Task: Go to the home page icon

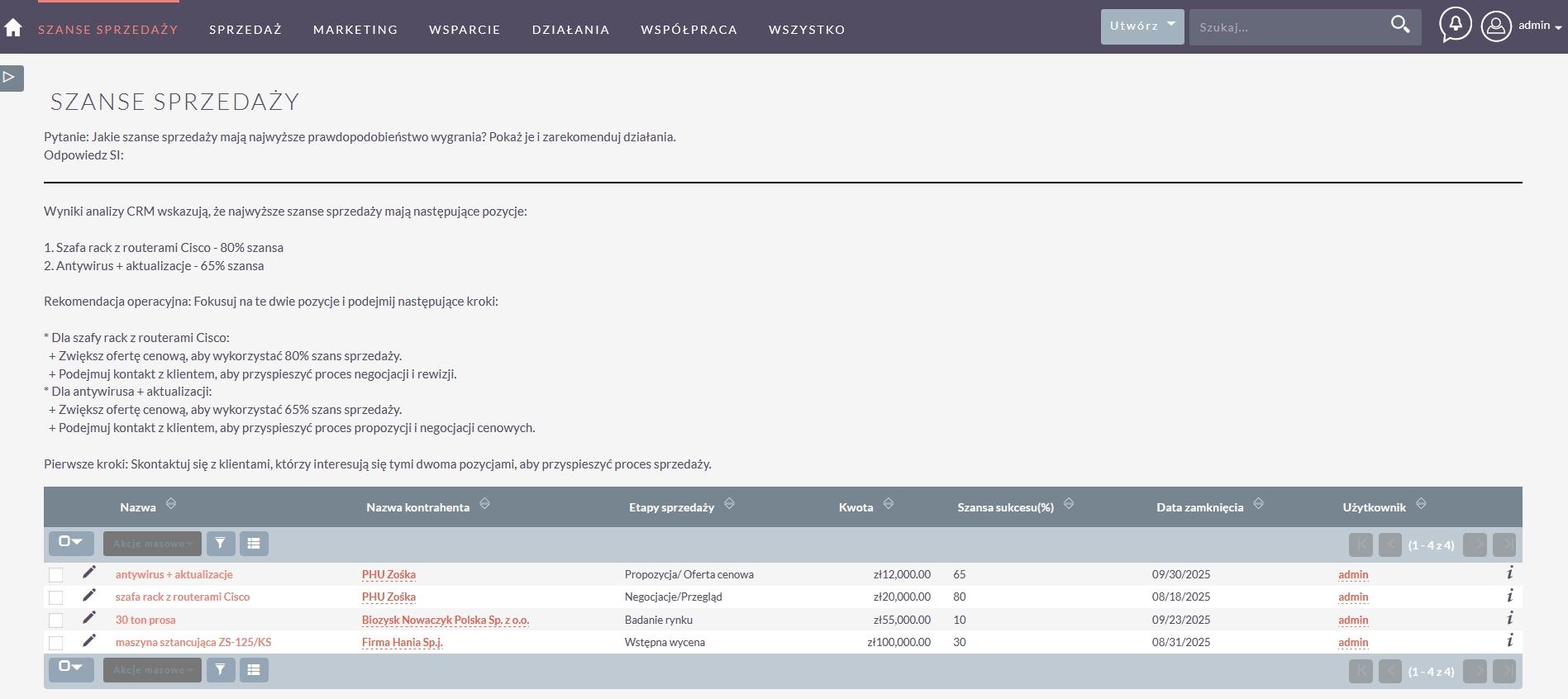Action: click(x=13, y=28)
